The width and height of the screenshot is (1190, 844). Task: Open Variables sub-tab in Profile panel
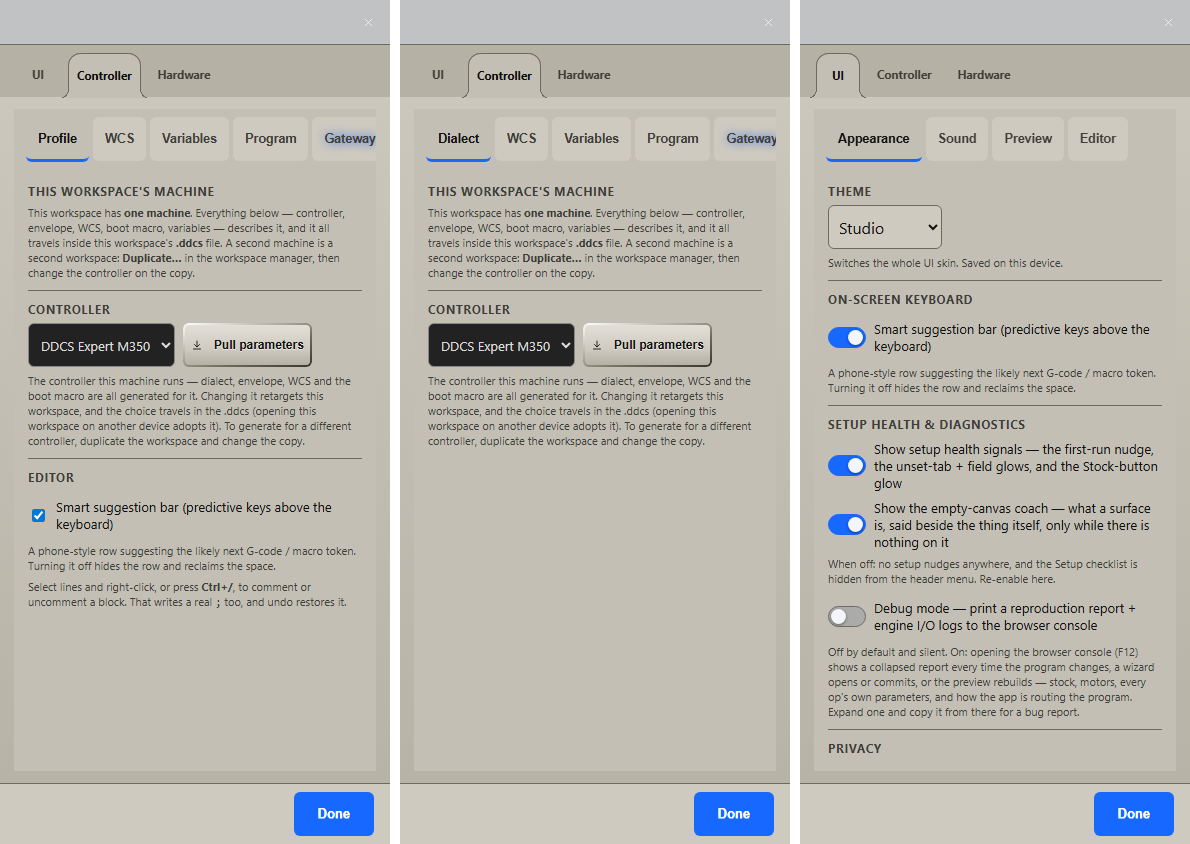click(x=189, y=139)
